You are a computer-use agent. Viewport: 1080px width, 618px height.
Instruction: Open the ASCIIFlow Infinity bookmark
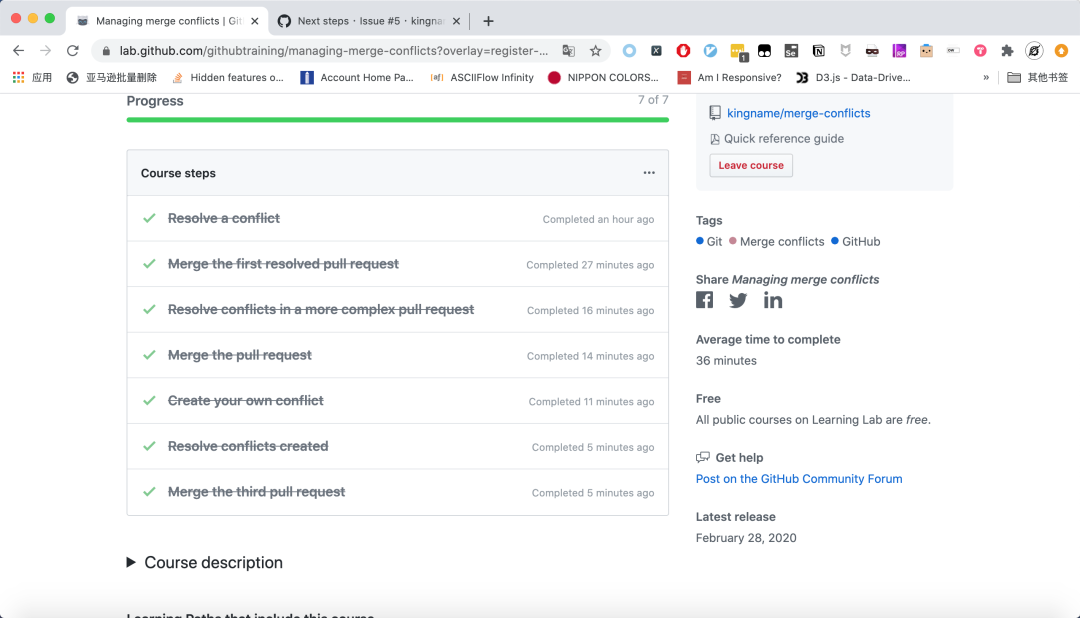click(x=481, y=77)
